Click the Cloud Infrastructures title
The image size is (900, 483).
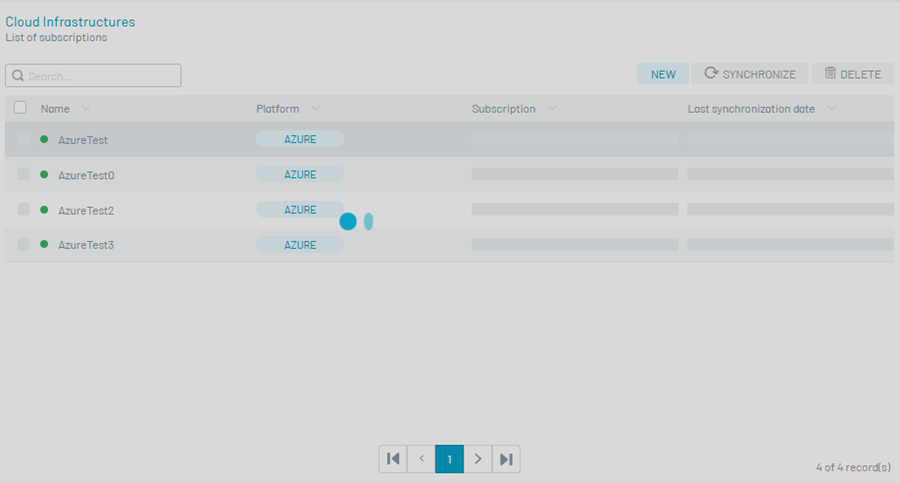click(70, 22)
